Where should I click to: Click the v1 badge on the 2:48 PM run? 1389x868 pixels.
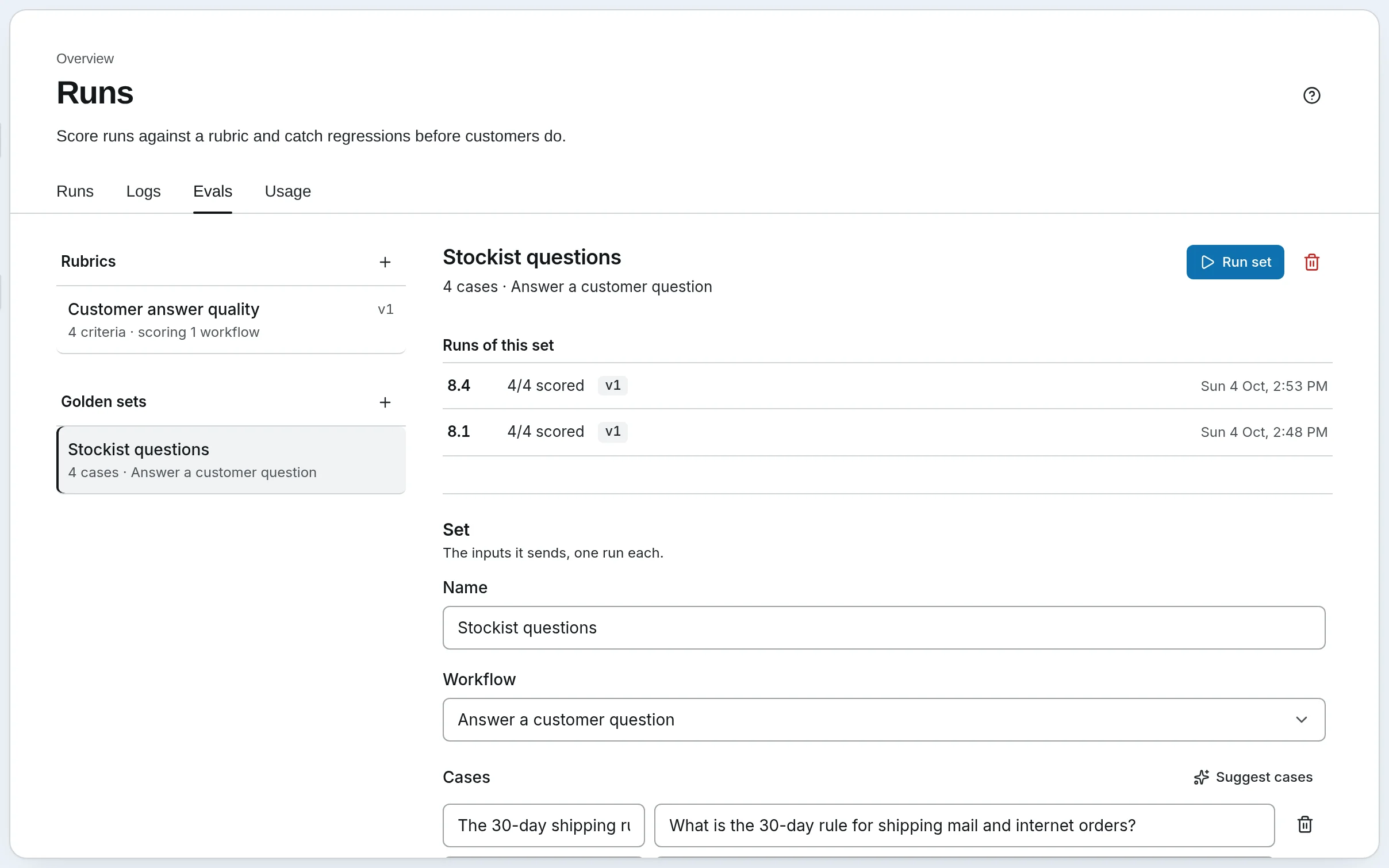point(612,432)
